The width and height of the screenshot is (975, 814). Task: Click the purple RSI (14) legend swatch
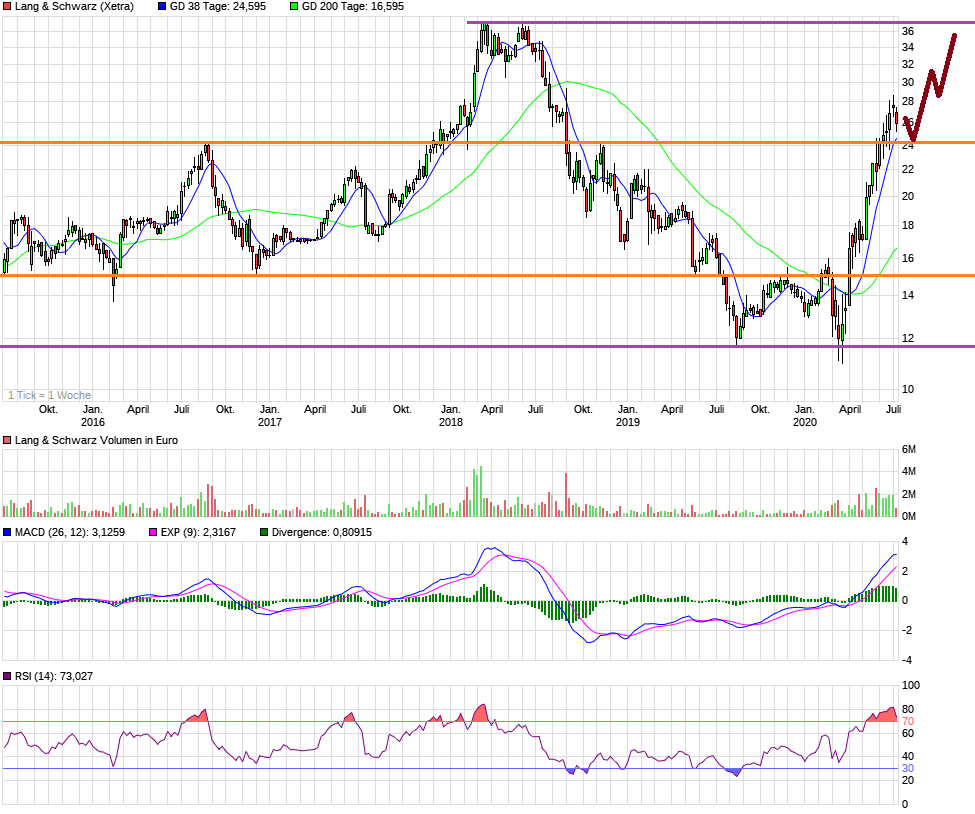tap(7, 677)
